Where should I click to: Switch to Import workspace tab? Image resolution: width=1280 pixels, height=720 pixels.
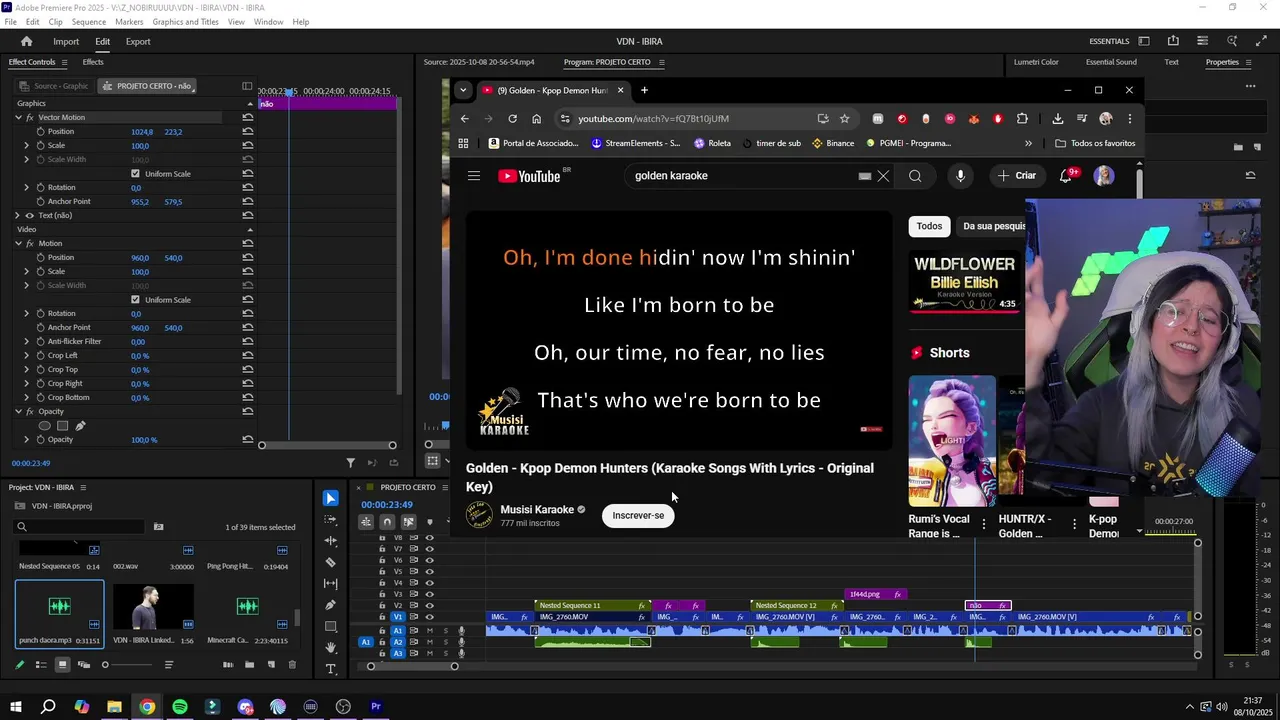[x=66, y=42]
